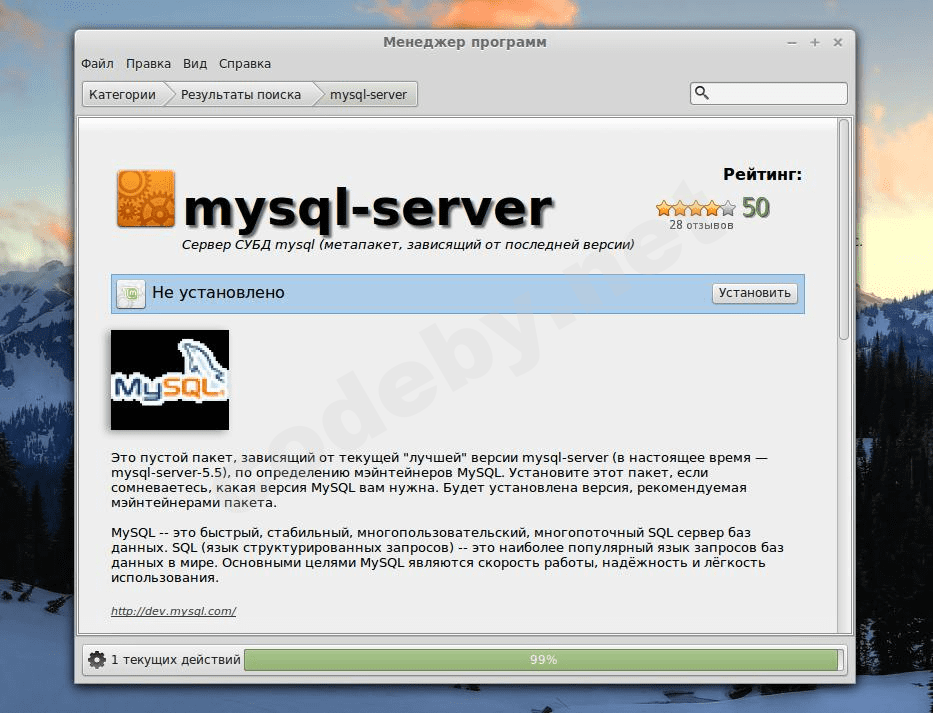Open the Правка menu

[148, 64]
